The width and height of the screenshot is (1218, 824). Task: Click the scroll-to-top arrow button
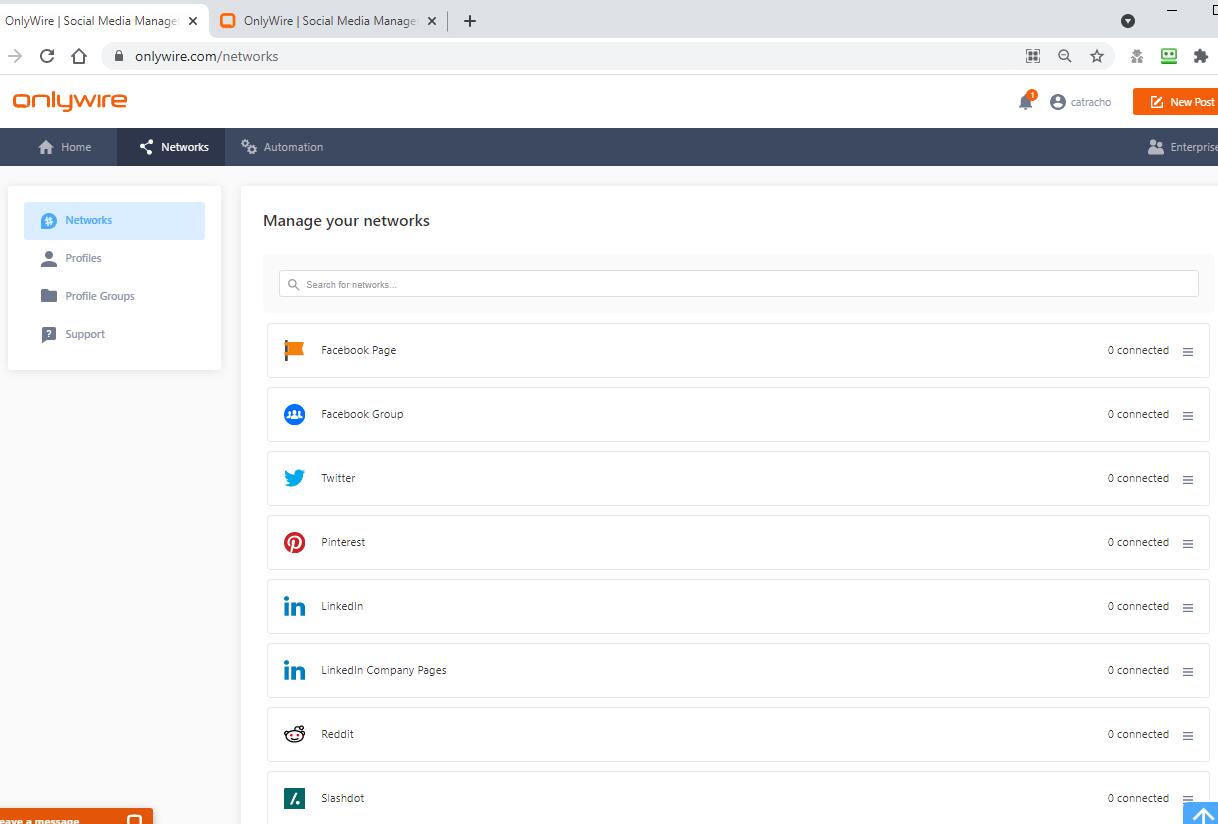(x=1202, y=814)
